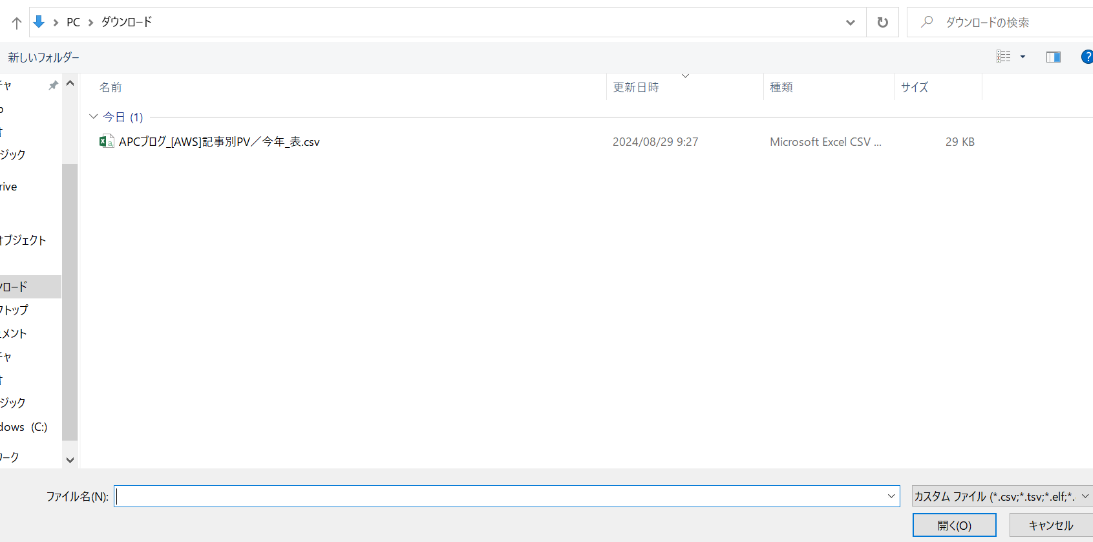Select ブジェクト item in navigation pane

(23, 240)
